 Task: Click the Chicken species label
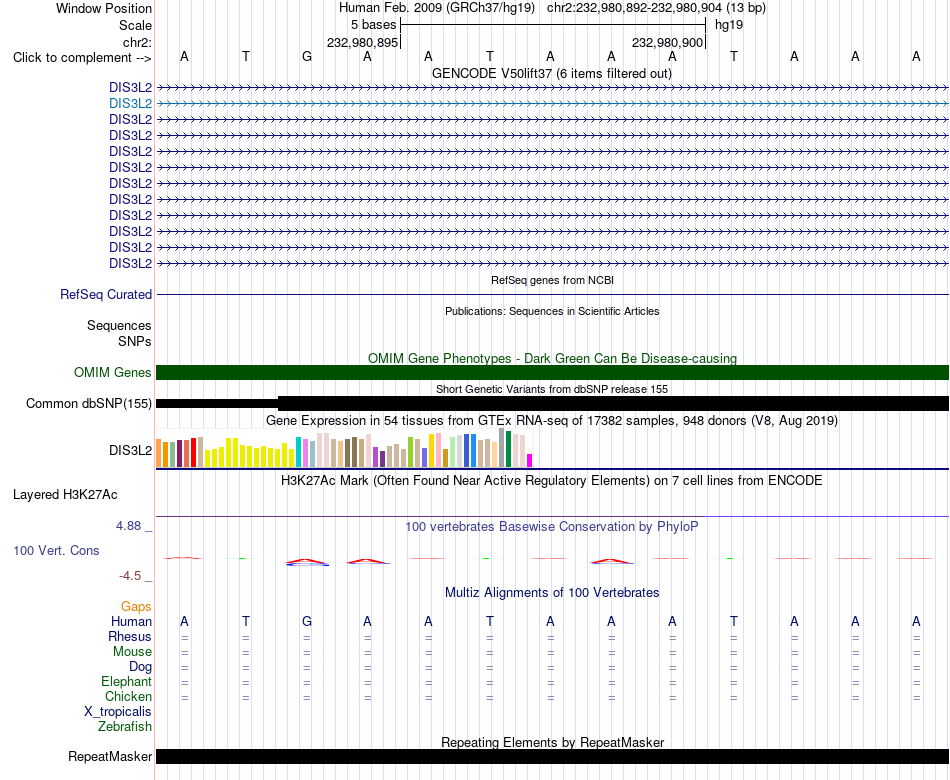point(128,696)
